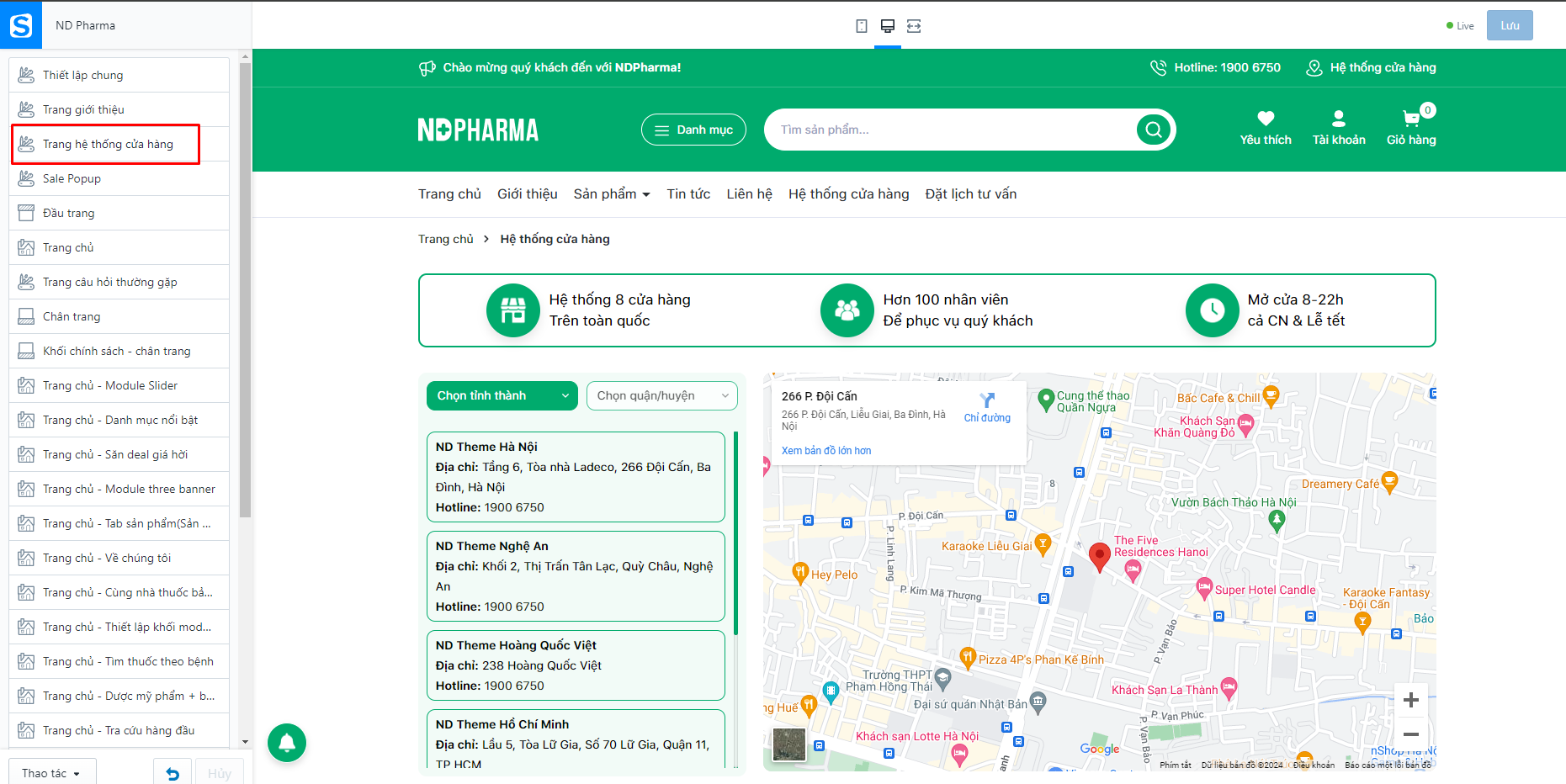The image size is (1566, 784).
Task: Go to Trang chủ in navigation menu
Action: [449, 194]
